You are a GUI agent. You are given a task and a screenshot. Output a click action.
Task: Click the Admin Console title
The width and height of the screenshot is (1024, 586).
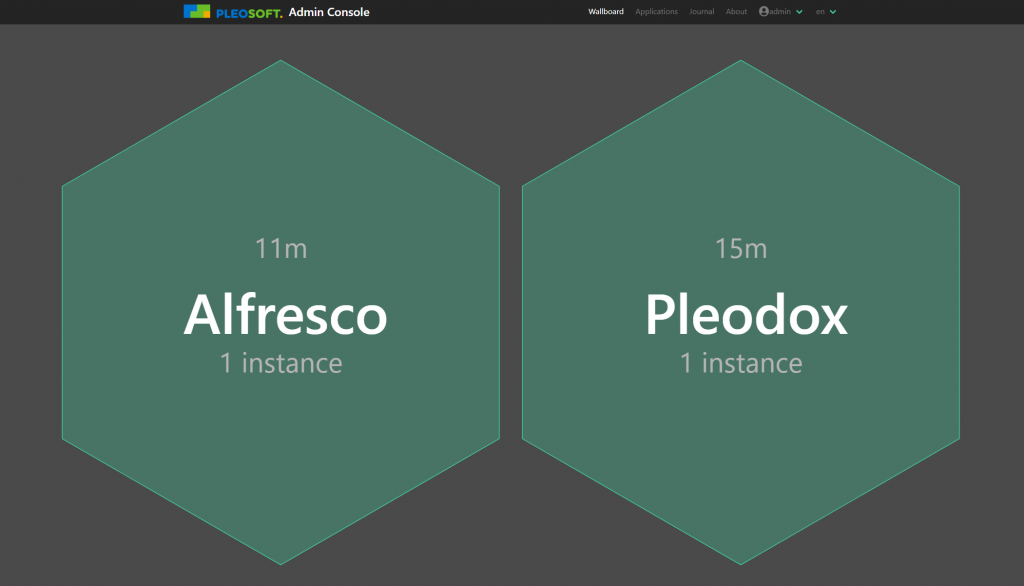click(329, 12)
